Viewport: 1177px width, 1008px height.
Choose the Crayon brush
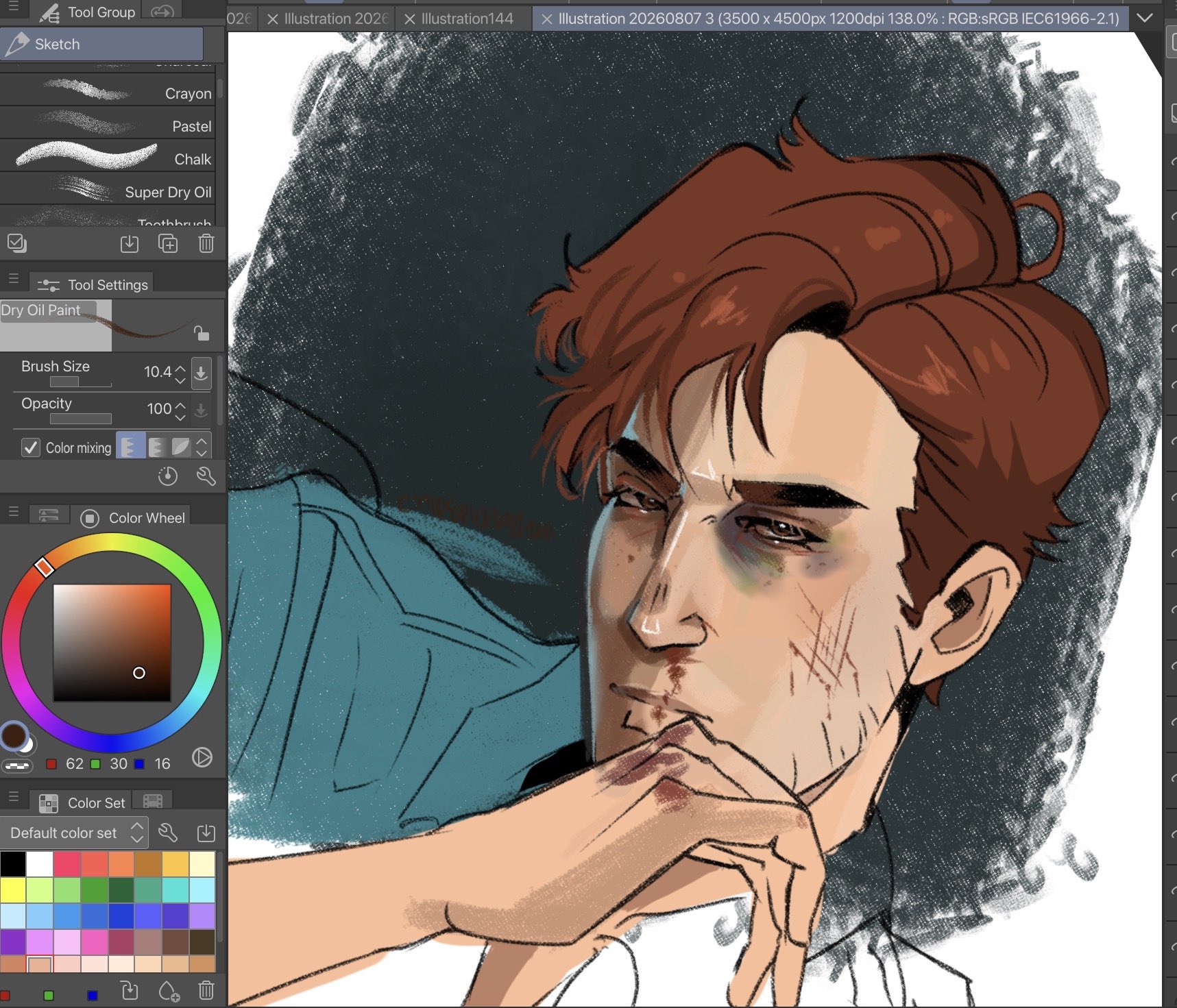click(108, 92)
